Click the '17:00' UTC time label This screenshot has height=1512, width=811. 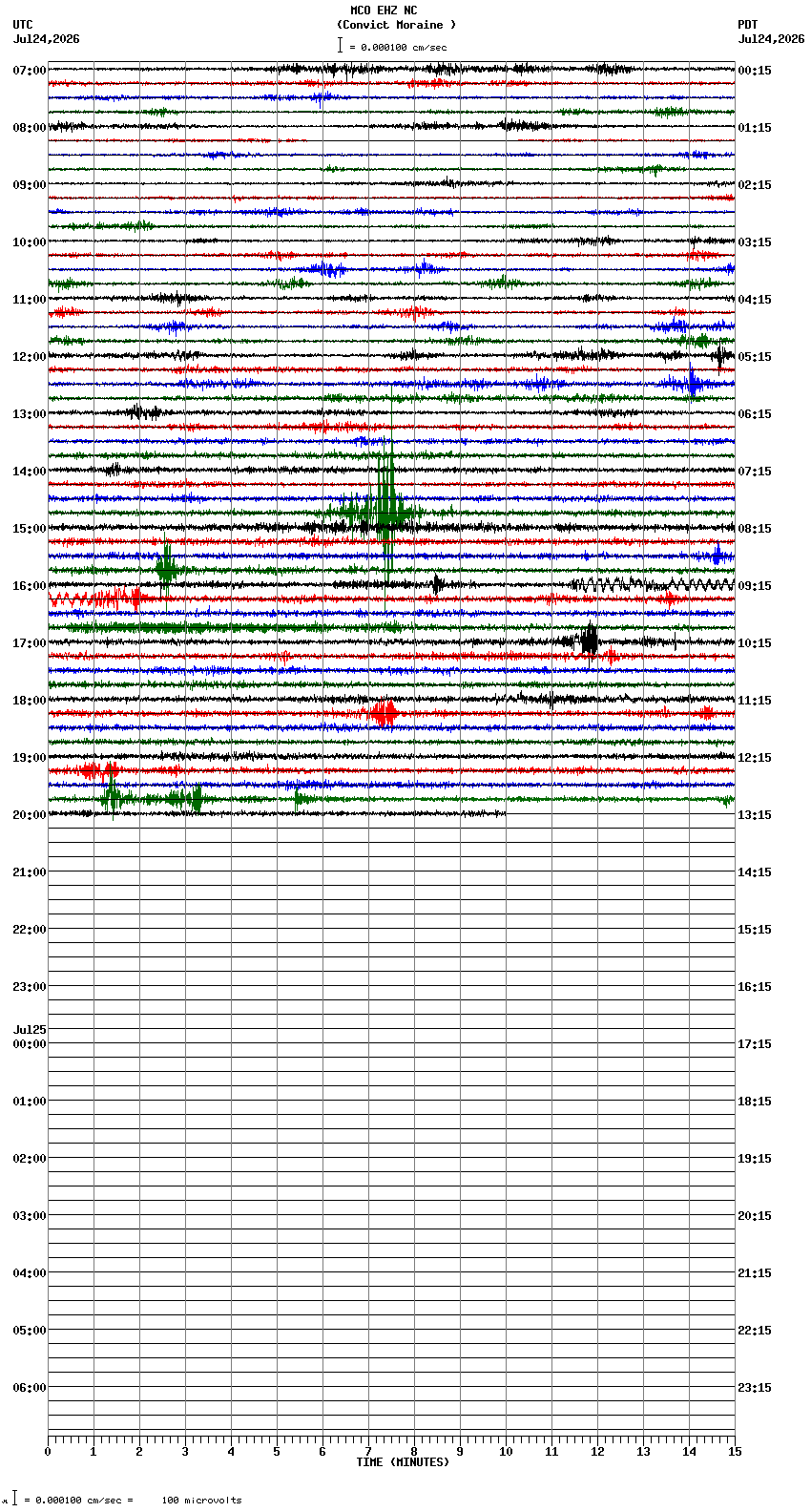[30, 643]
